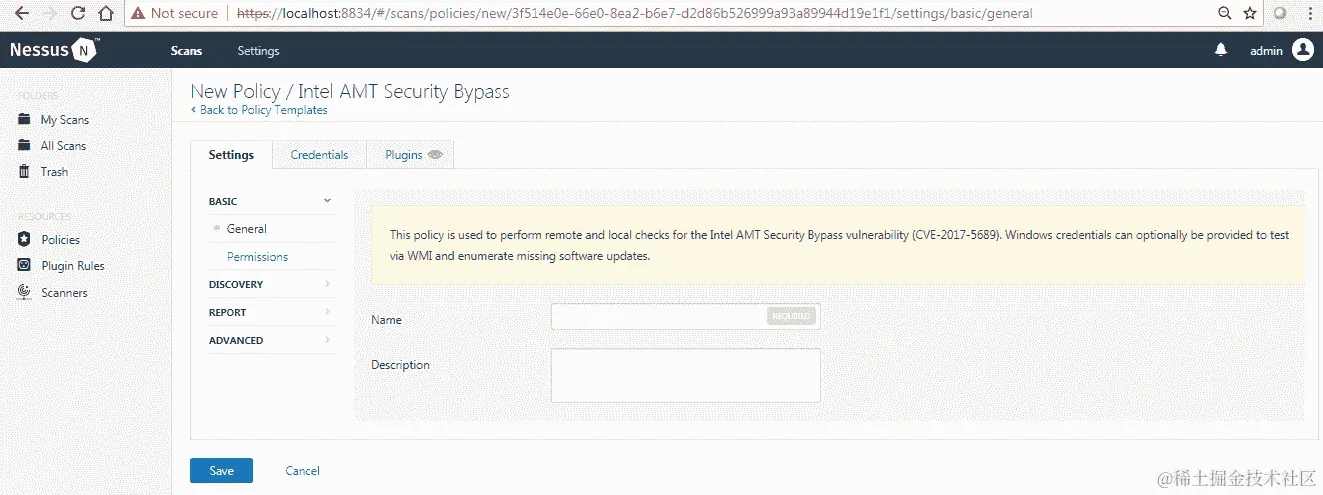The width and height of the screenshot is (1323, 495).
Task: Click the policy description notice text
Action: [839, 245]
